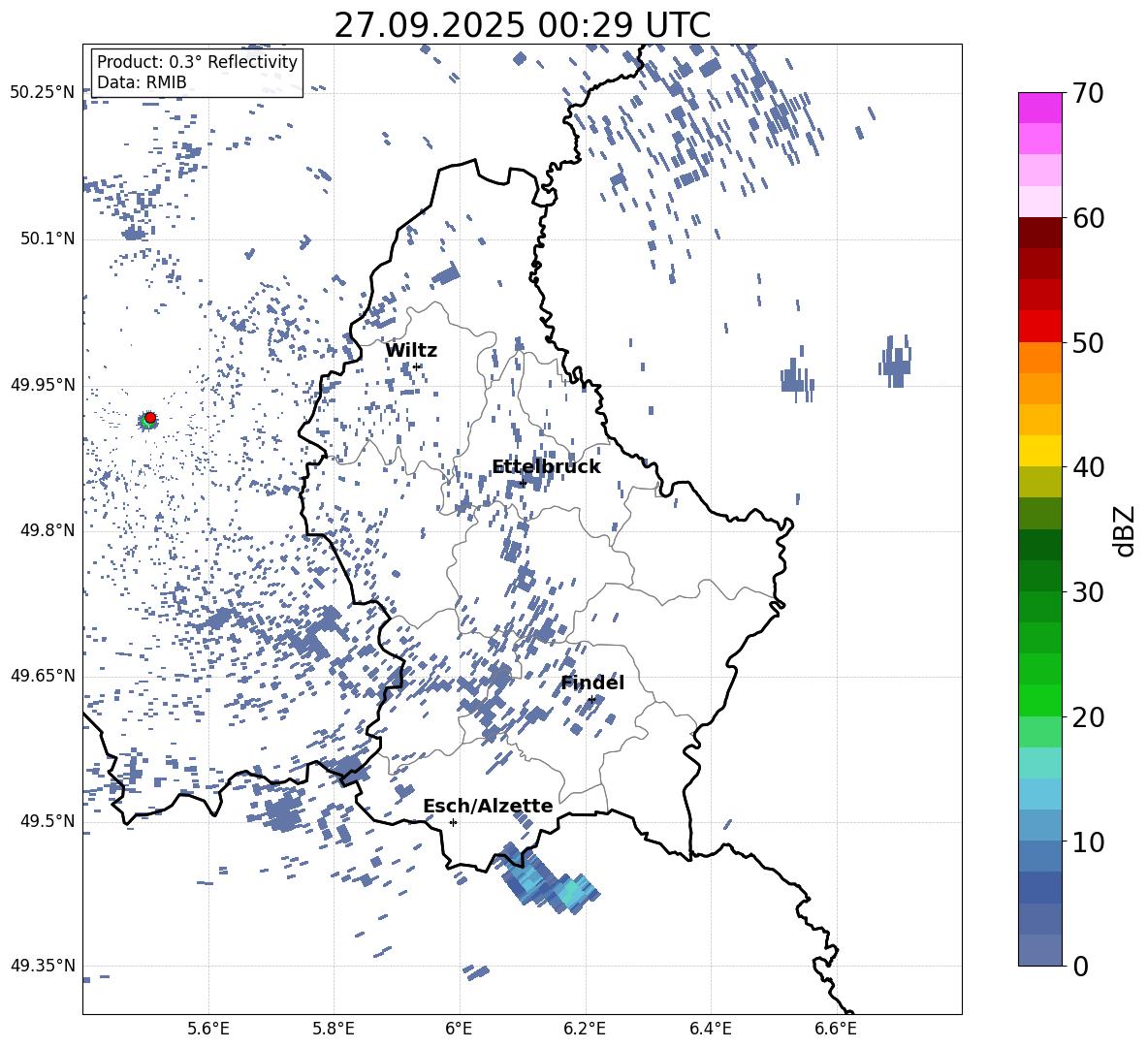1148x1048 pixels.
Task: Click the Data: RMIB text line
Action: pyautogui.click(x=142, y=82)
